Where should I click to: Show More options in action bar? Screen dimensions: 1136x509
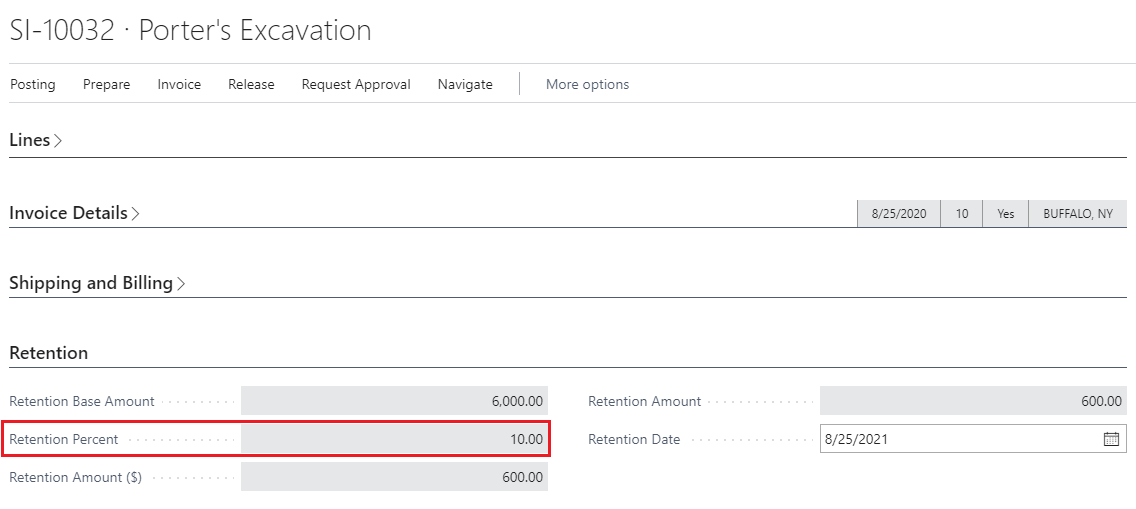pyautogui.click(x=588, y=84)
